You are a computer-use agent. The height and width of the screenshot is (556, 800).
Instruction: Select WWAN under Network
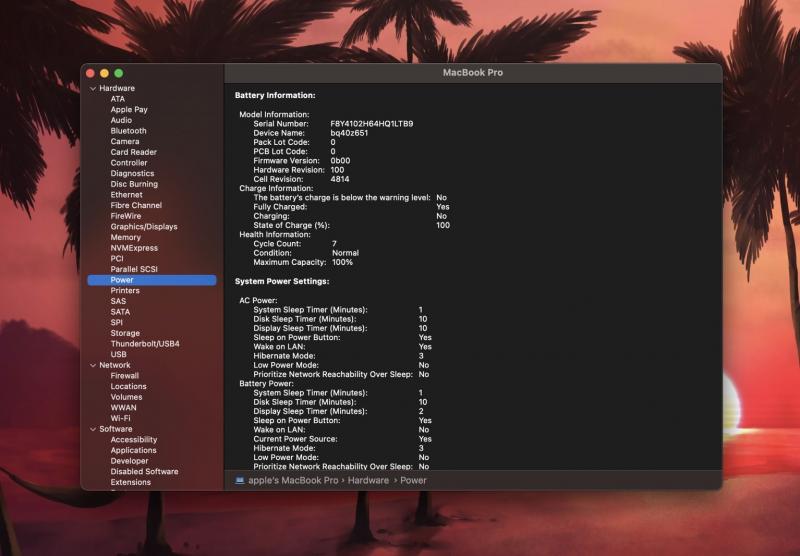(x=123, y=408)
